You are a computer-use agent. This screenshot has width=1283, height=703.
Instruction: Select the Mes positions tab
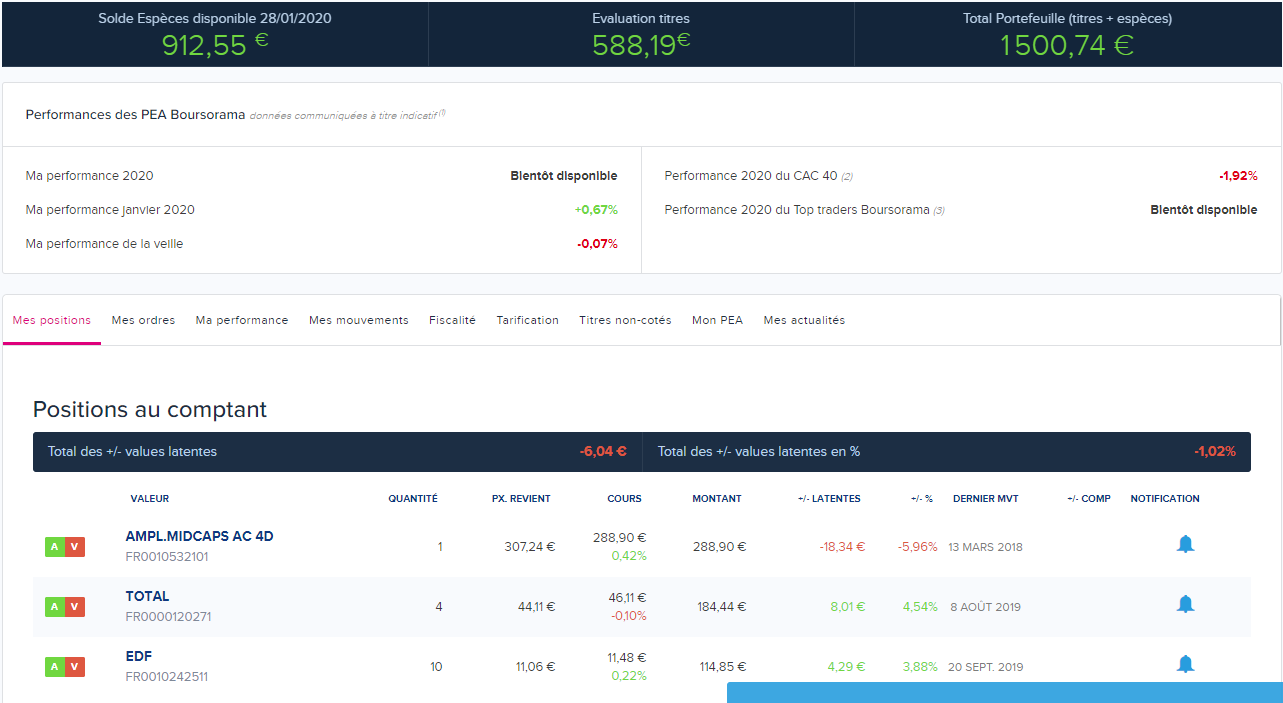click(52, 320)
